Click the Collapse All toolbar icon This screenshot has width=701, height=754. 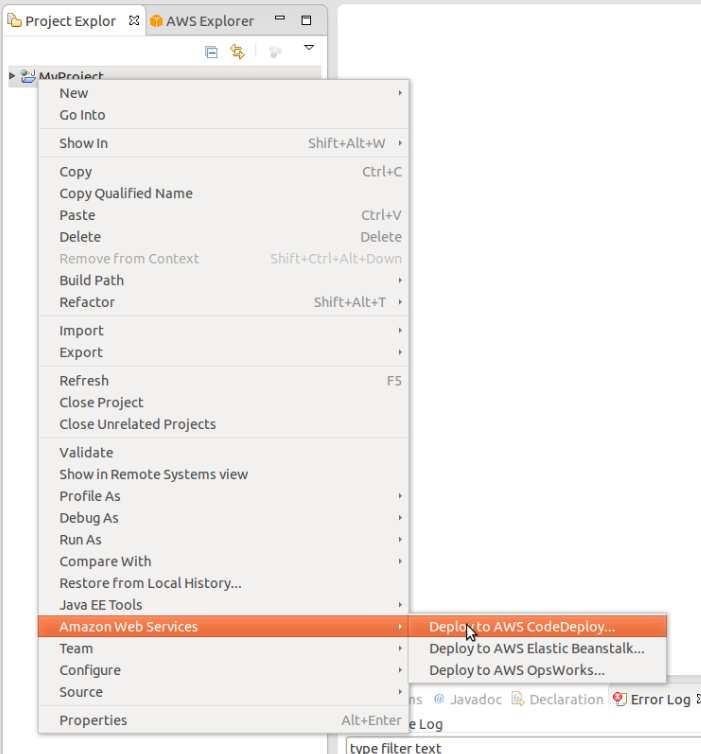[211, 51]
